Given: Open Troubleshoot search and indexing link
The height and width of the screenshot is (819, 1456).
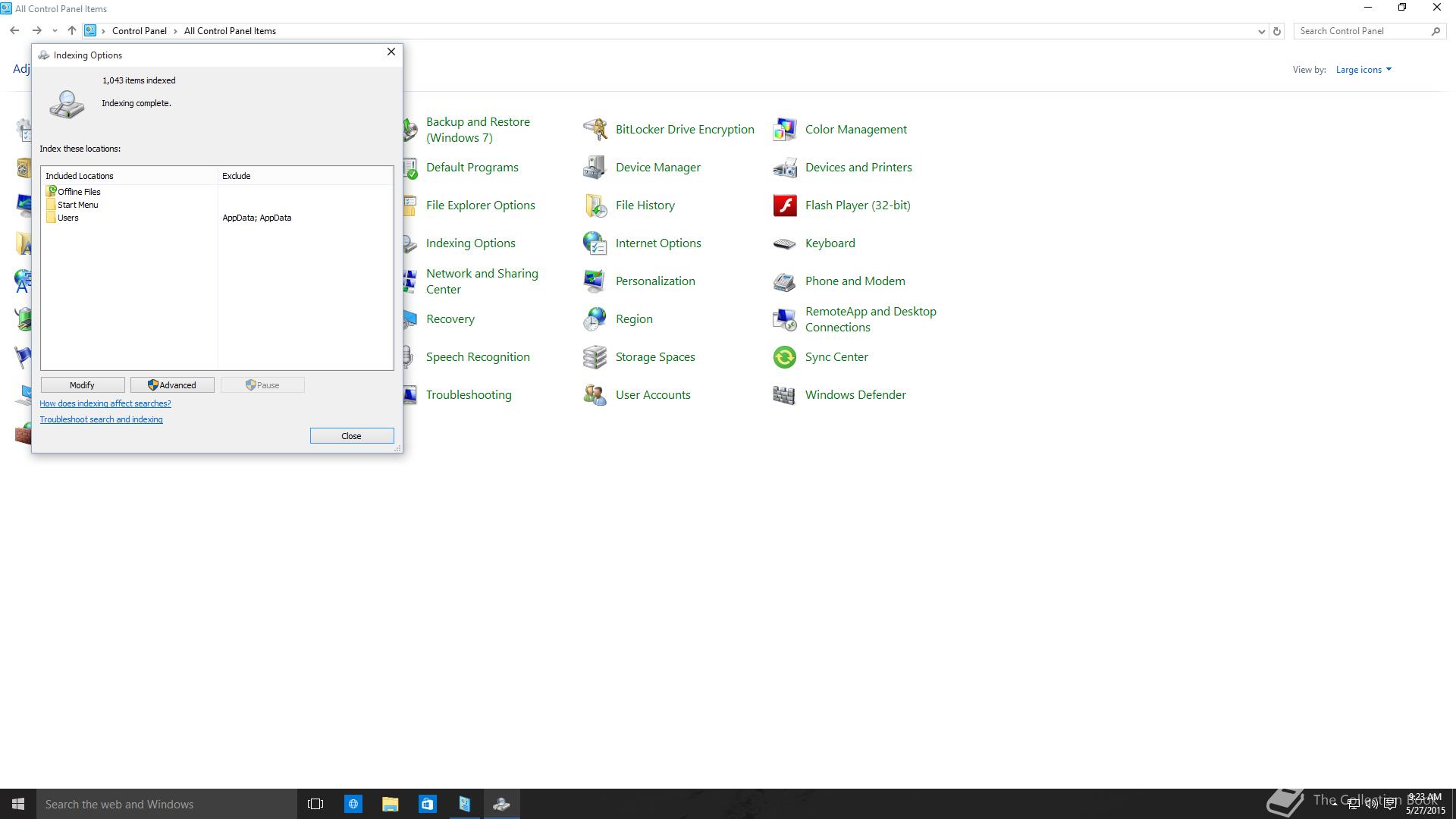Looking at the screenshot, I should click(101, 419).
